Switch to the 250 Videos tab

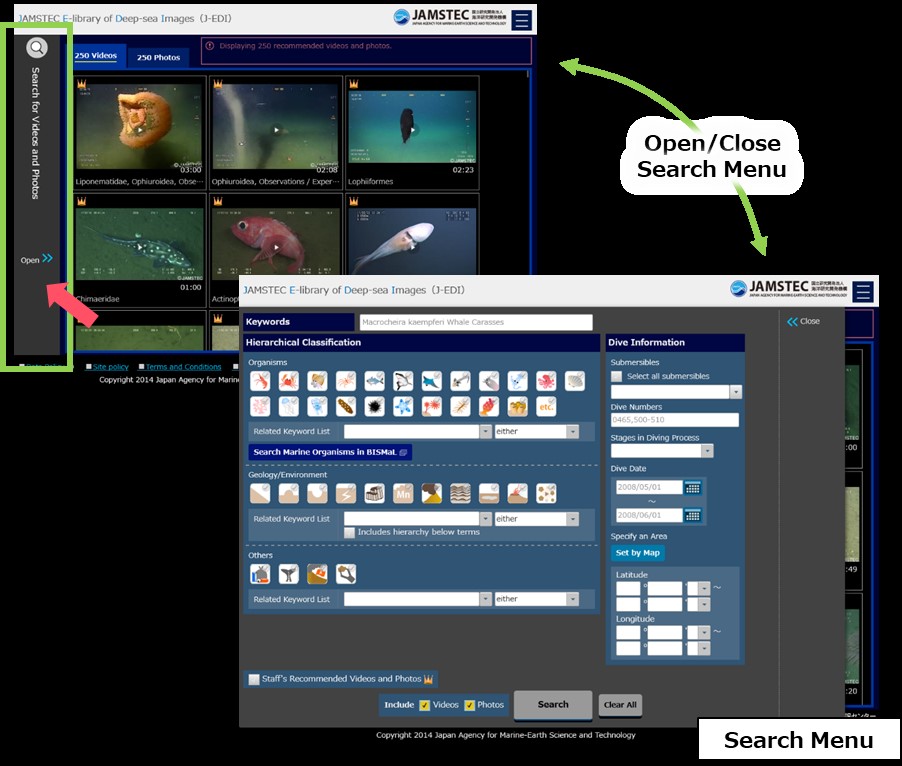coord(95,56)
